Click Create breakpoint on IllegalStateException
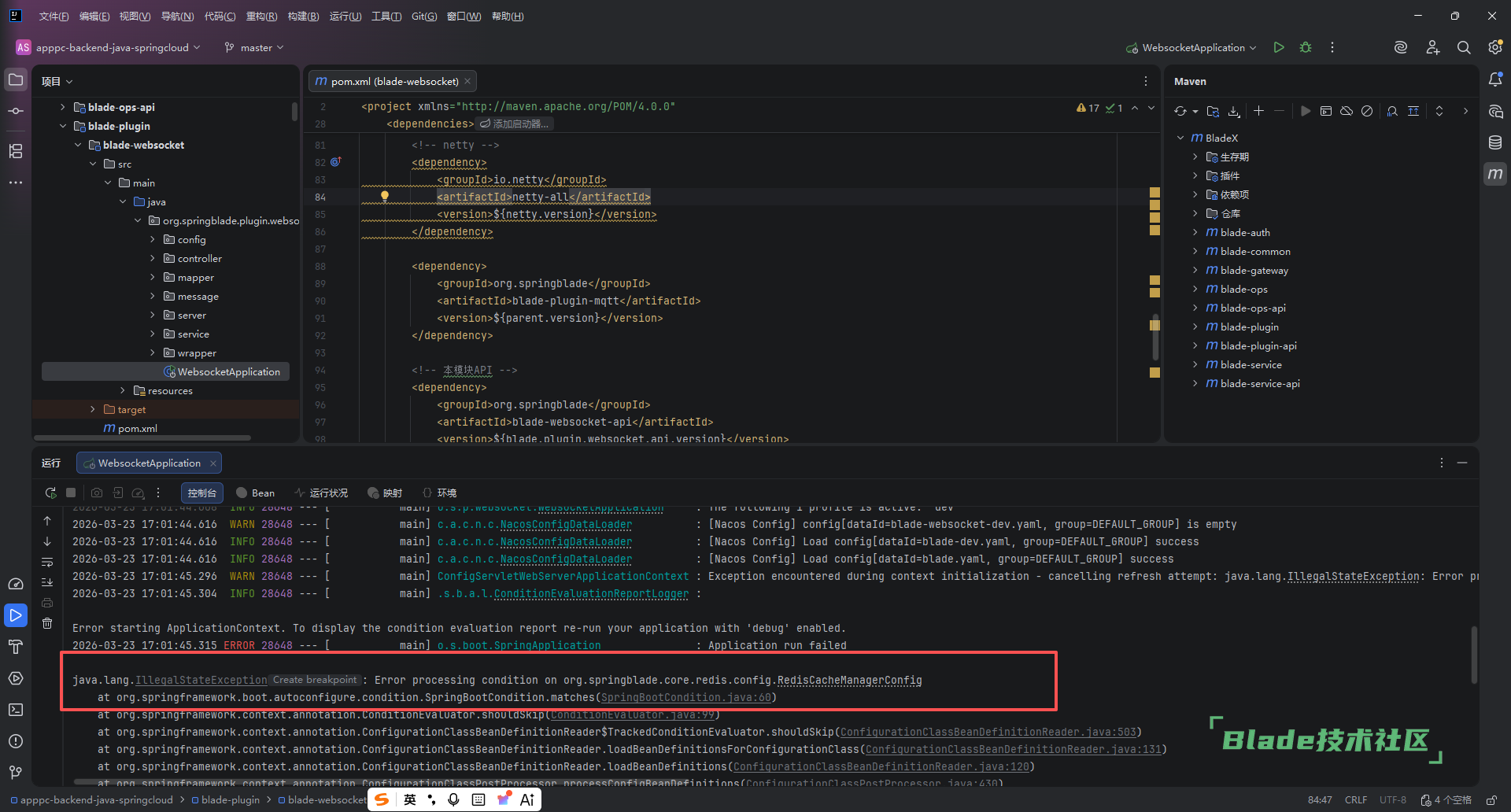1511x812 pixels. pos(315,680)
